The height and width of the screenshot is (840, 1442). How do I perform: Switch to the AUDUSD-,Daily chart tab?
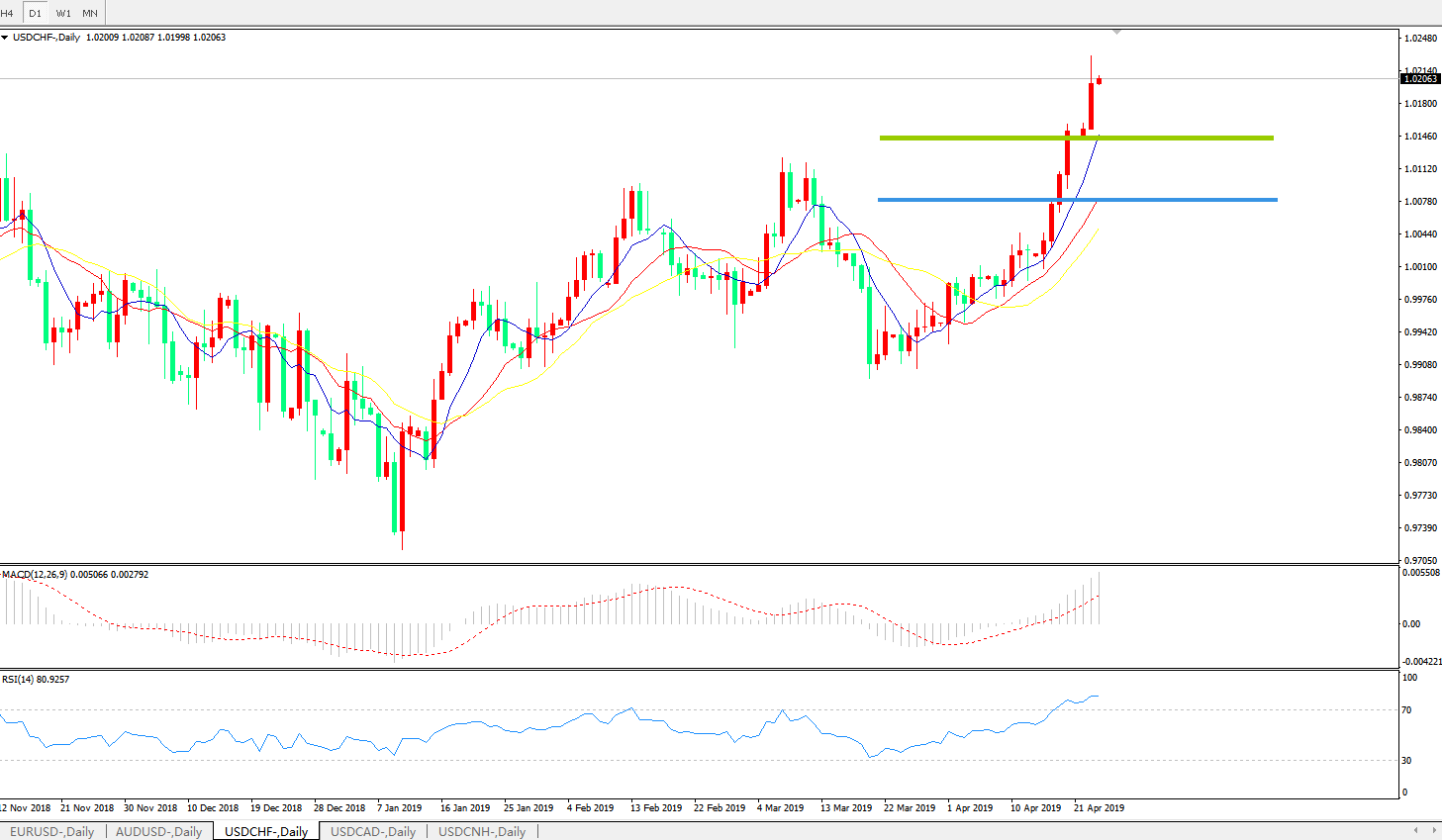pyautogui.click(x=158, y=831)
